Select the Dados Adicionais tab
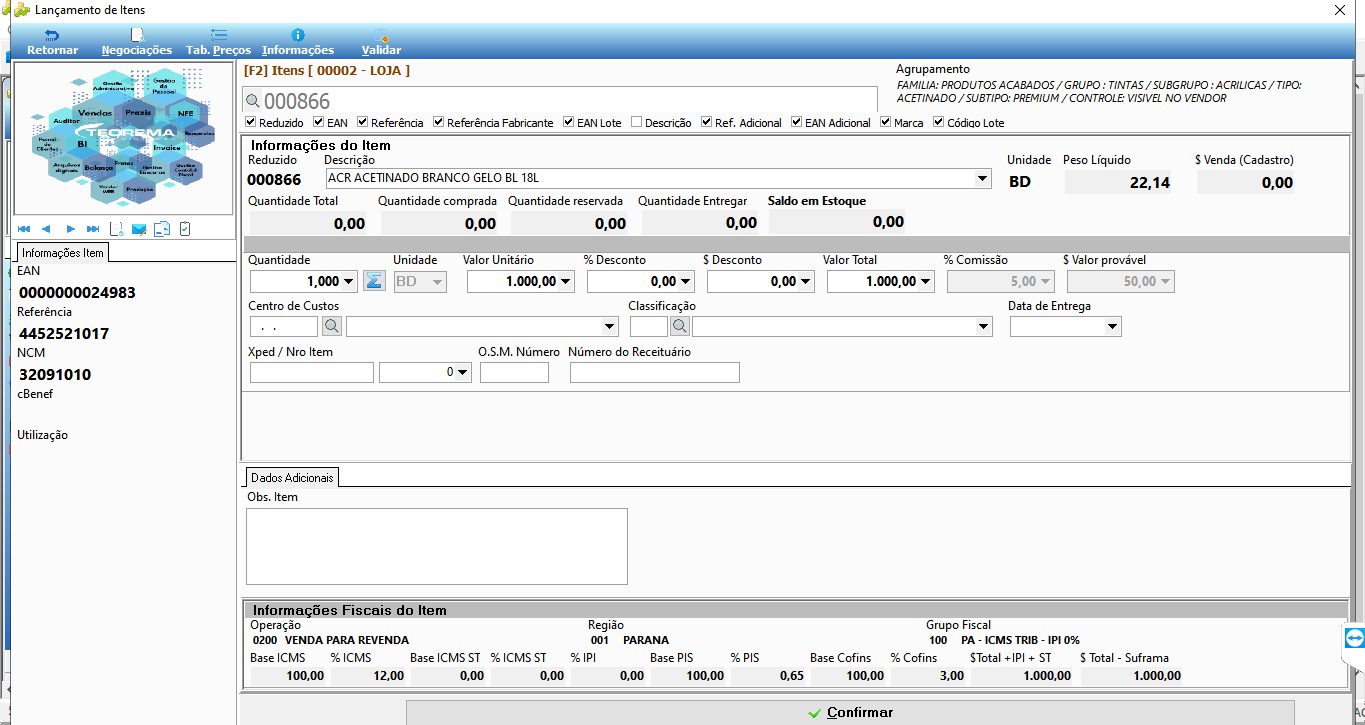The width and height of the screenshot is (1365, 725). click(x=292, y=478)
